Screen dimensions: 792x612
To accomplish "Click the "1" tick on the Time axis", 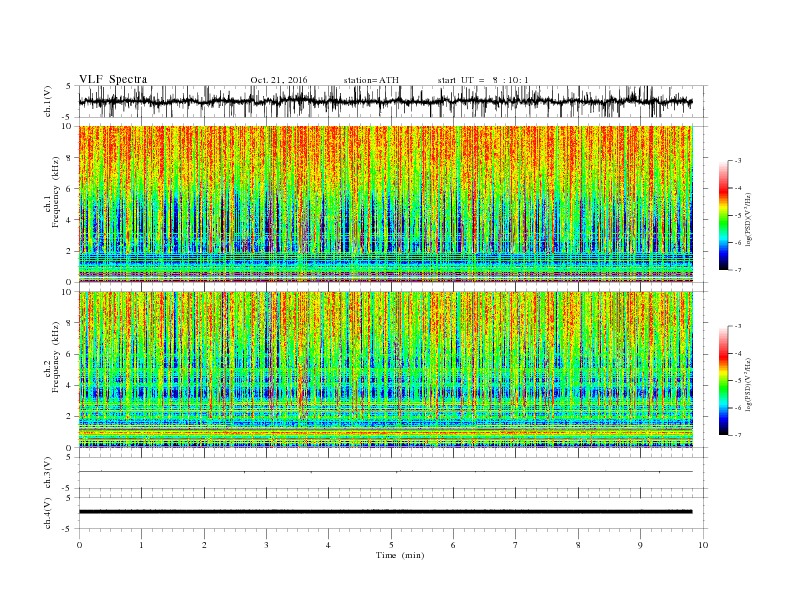I will (141, 545).
